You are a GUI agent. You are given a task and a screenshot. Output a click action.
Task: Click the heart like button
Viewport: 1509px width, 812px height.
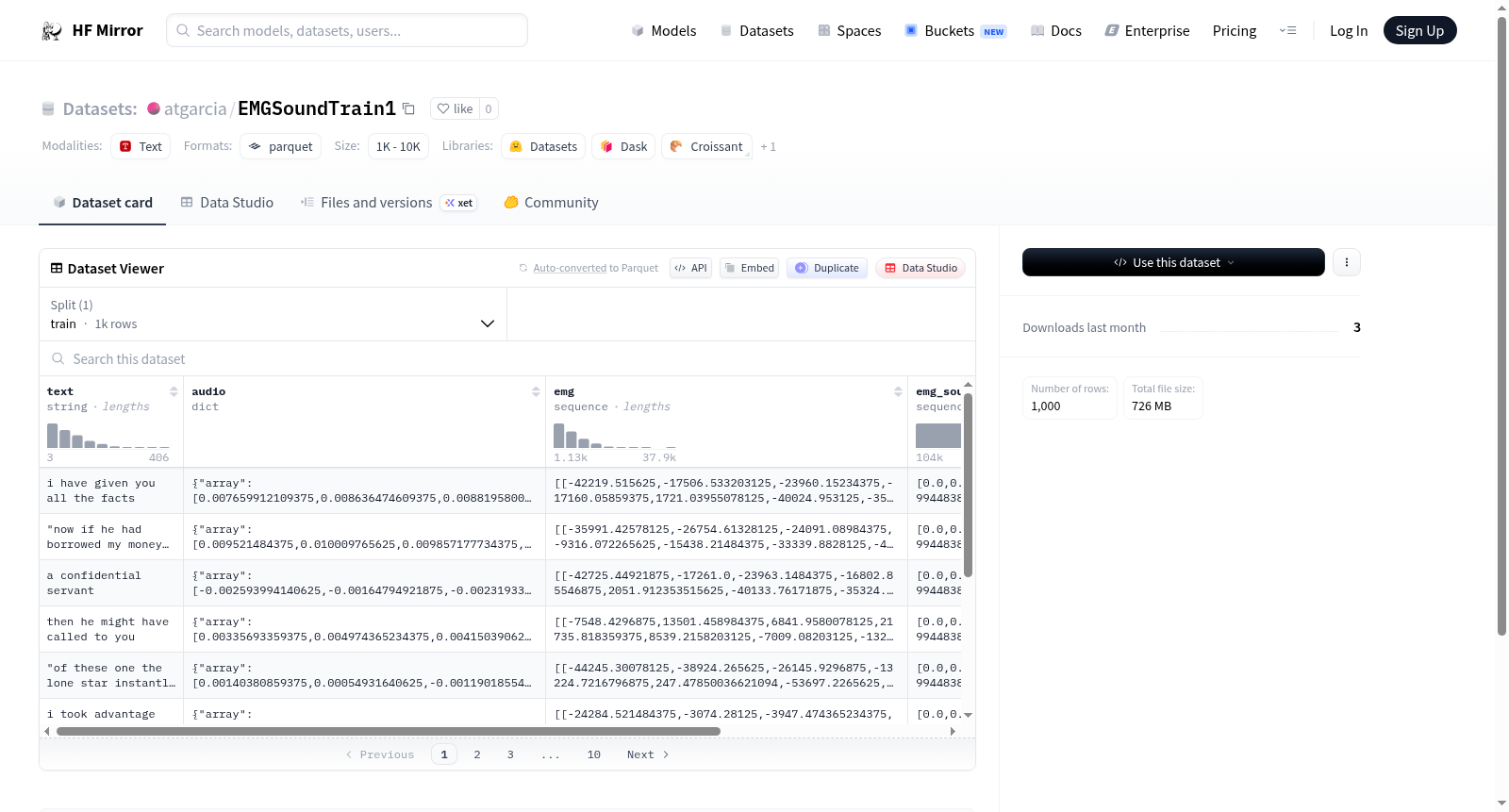pyautogui.click(x=456, y=108)
